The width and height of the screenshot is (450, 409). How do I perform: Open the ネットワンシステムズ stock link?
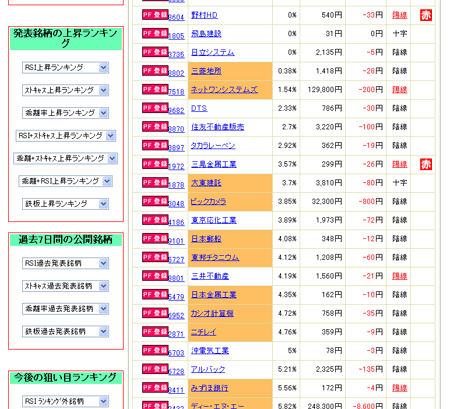[x=224, y=90]
